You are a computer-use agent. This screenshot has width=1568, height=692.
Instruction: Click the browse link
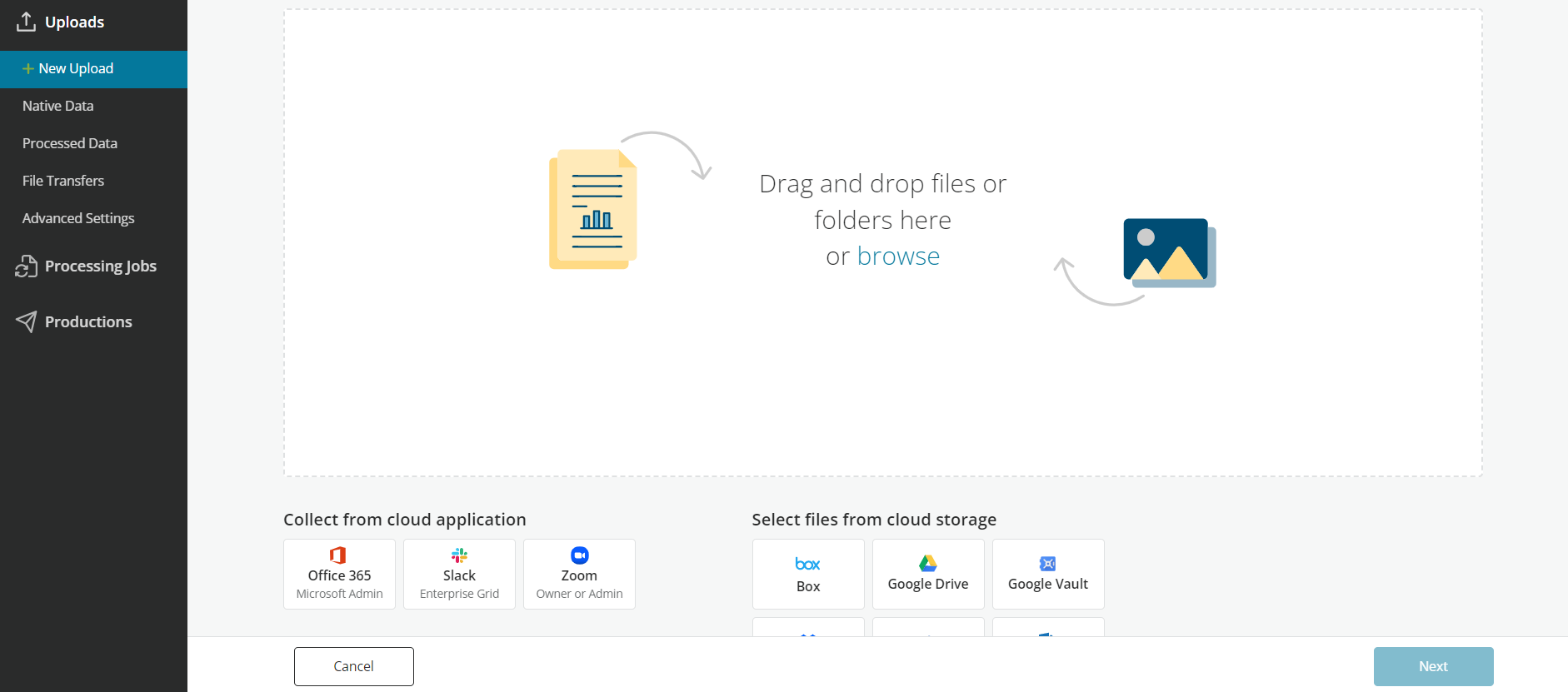898,256
